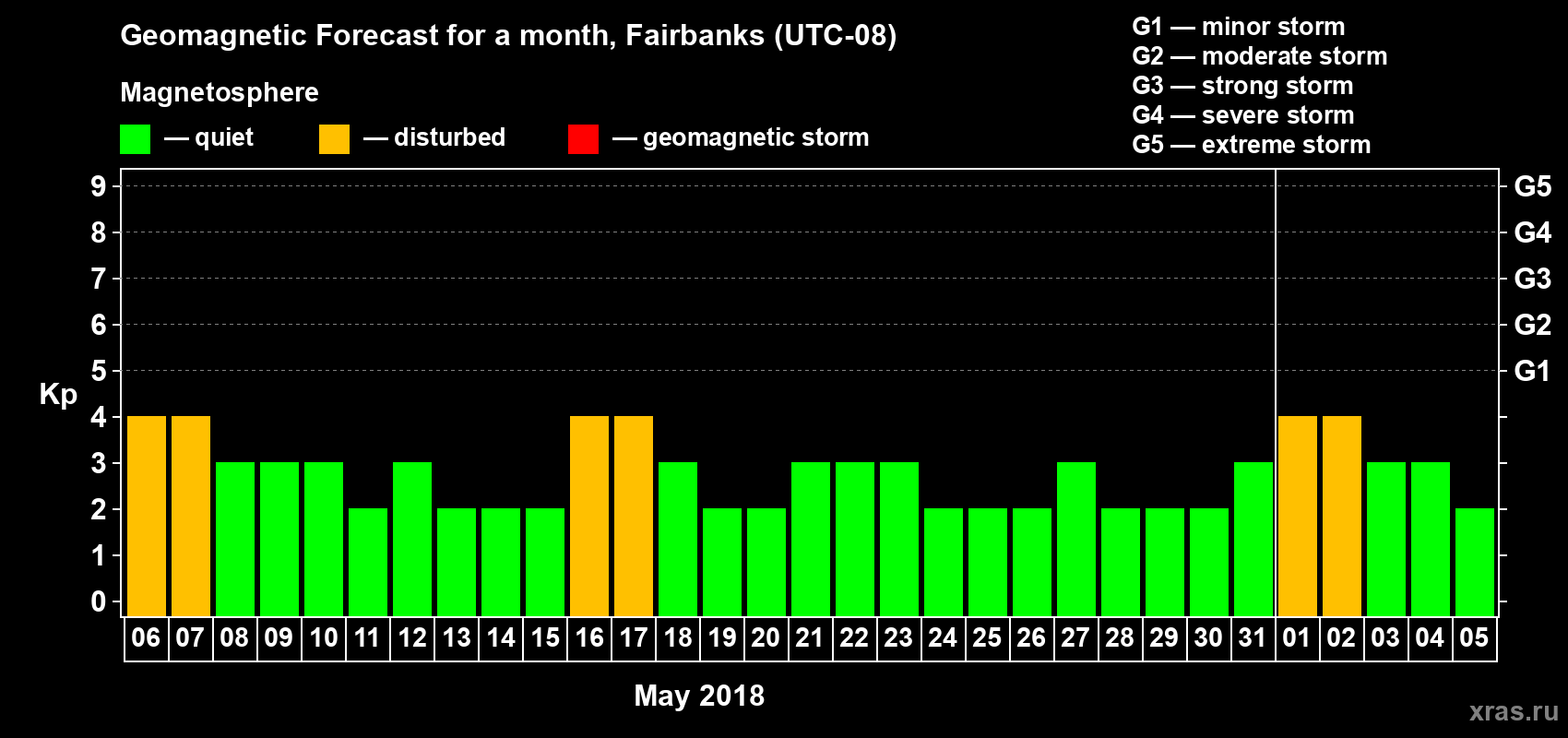Click the G4 right-axis label
1568x738 pixels.
pos(1533,232)
